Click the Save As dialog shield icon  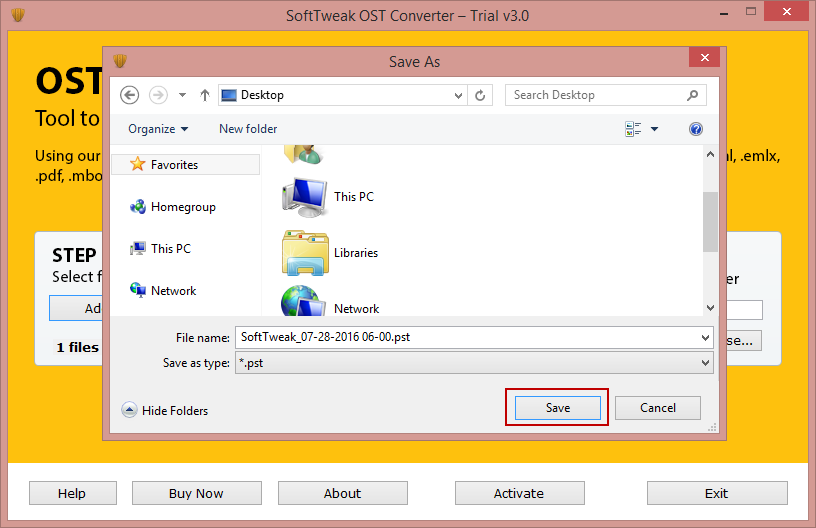click(x=120, y=61)
